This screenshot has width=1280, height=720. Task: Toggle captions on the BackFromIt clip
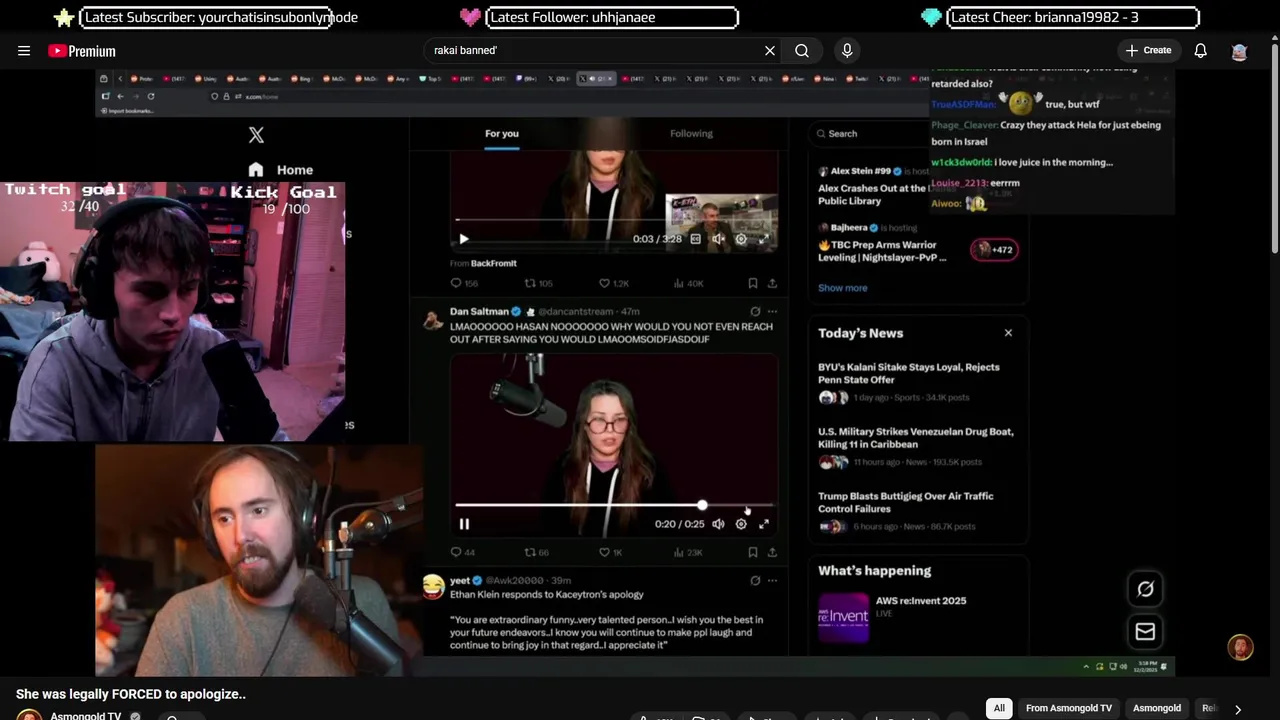[x=696, y=239]
